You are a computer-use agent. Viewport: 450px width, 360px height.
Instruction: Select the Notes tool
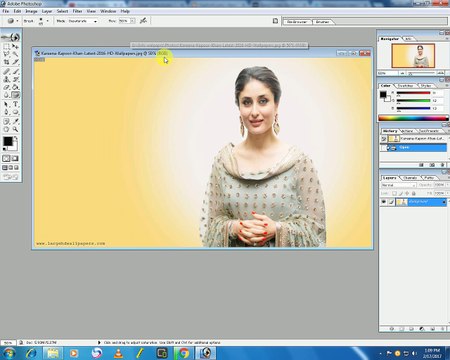tap(6, 122)
